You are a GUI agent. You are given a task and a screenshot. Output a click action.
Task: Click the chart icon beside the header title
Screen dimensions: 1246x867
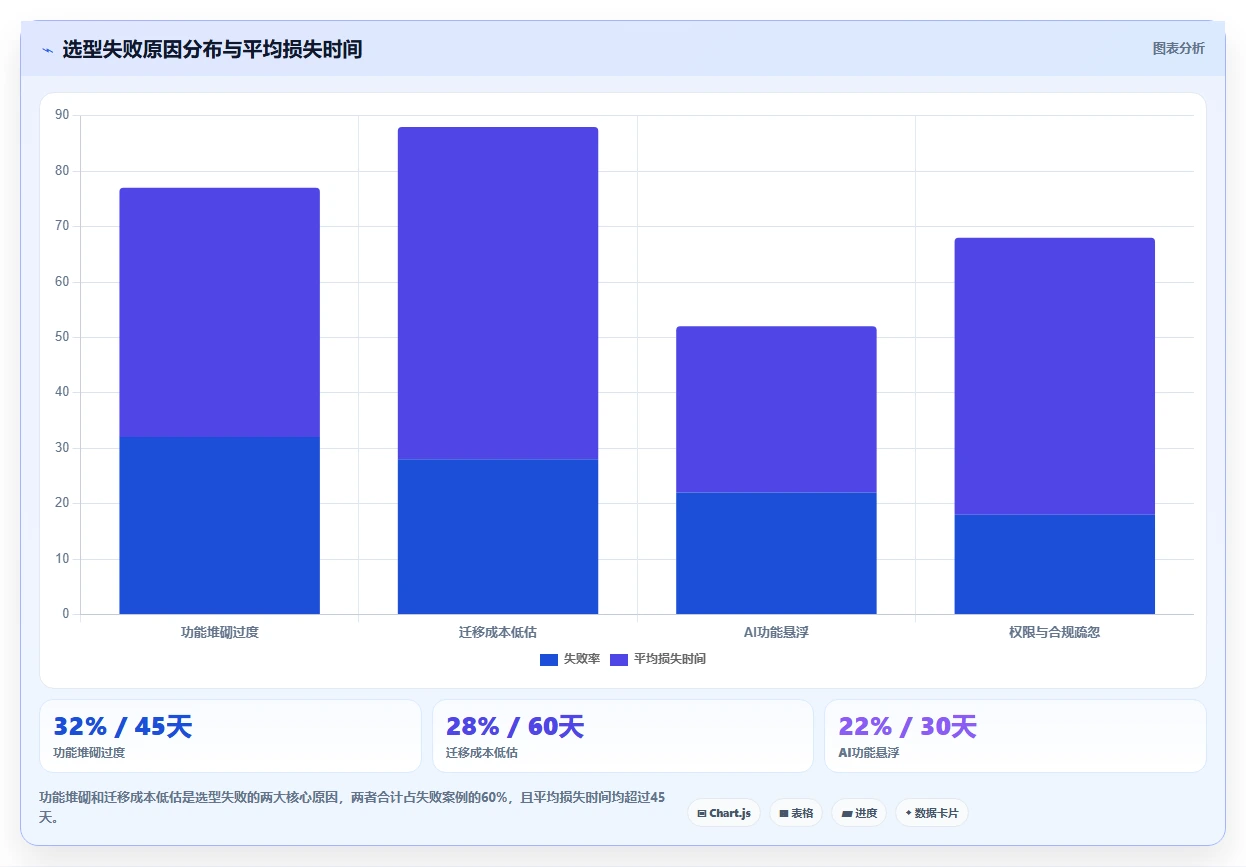[47, 49]
